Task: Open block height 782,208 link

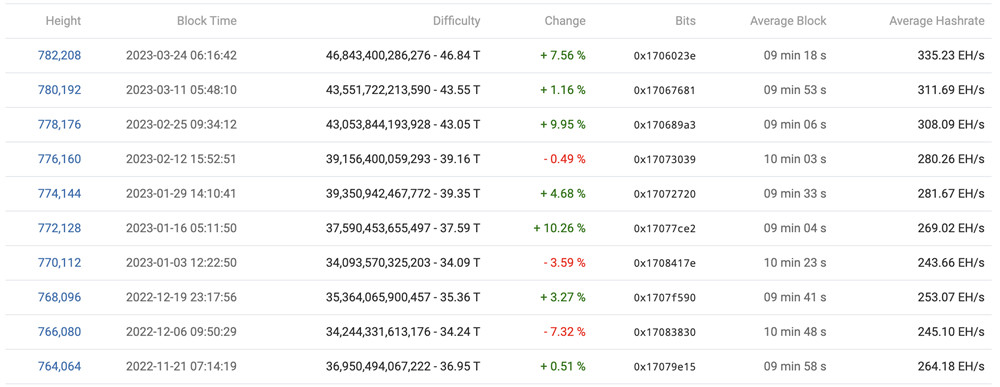Action: pyautogui.click(x=59, y=55)
